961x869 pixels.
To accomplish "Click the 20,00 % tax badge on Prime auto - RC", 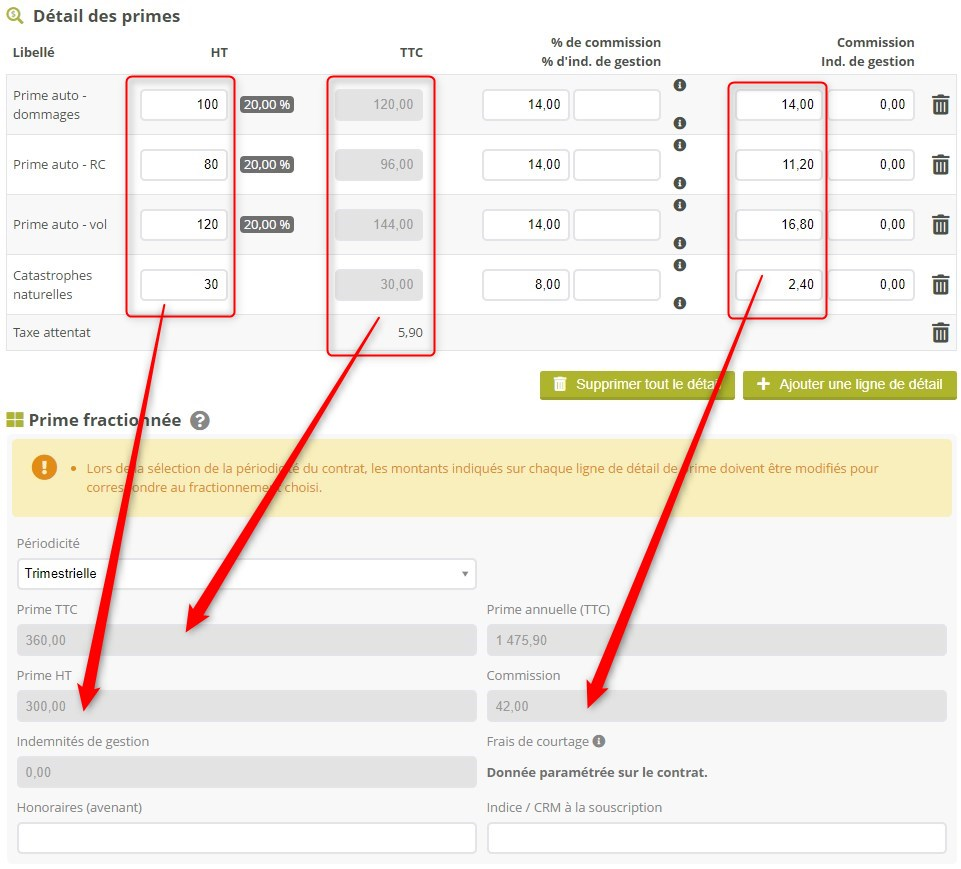I will (x=267, y=165).
